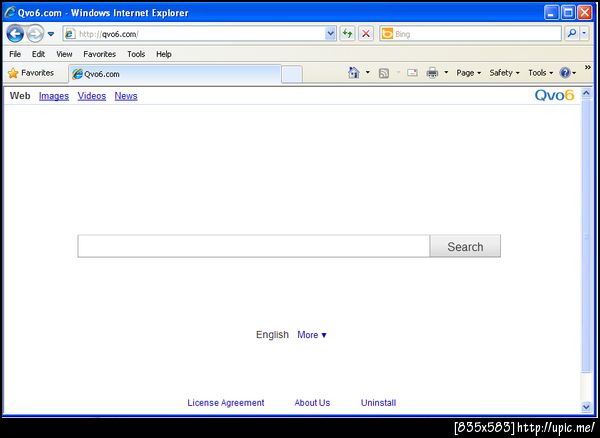
Task: Refresh the page with green arrows icon
Action: pos(347,34)
